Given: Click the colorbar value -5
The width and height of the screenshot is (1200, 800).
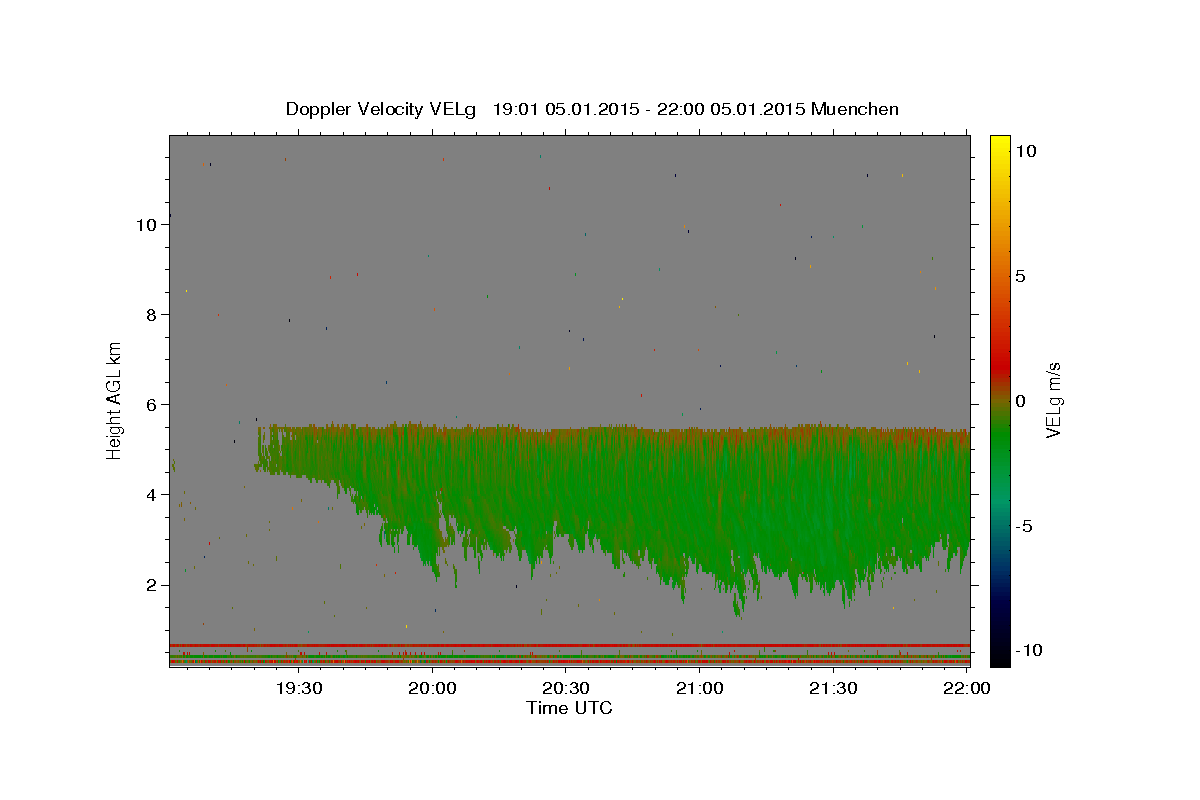Looking at the screenshot, I should click(x=1026, y=526).
